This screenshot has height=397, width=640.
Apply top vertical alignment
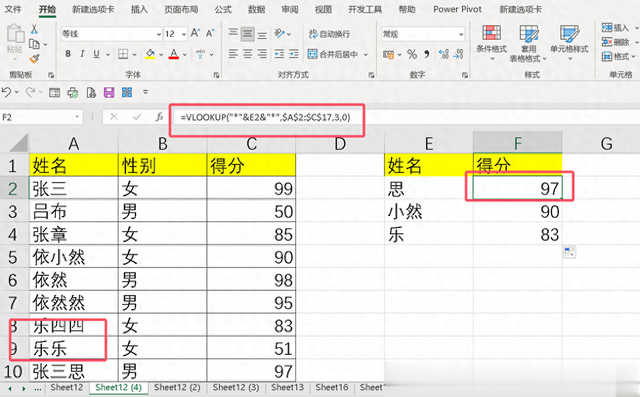point(233,33)
